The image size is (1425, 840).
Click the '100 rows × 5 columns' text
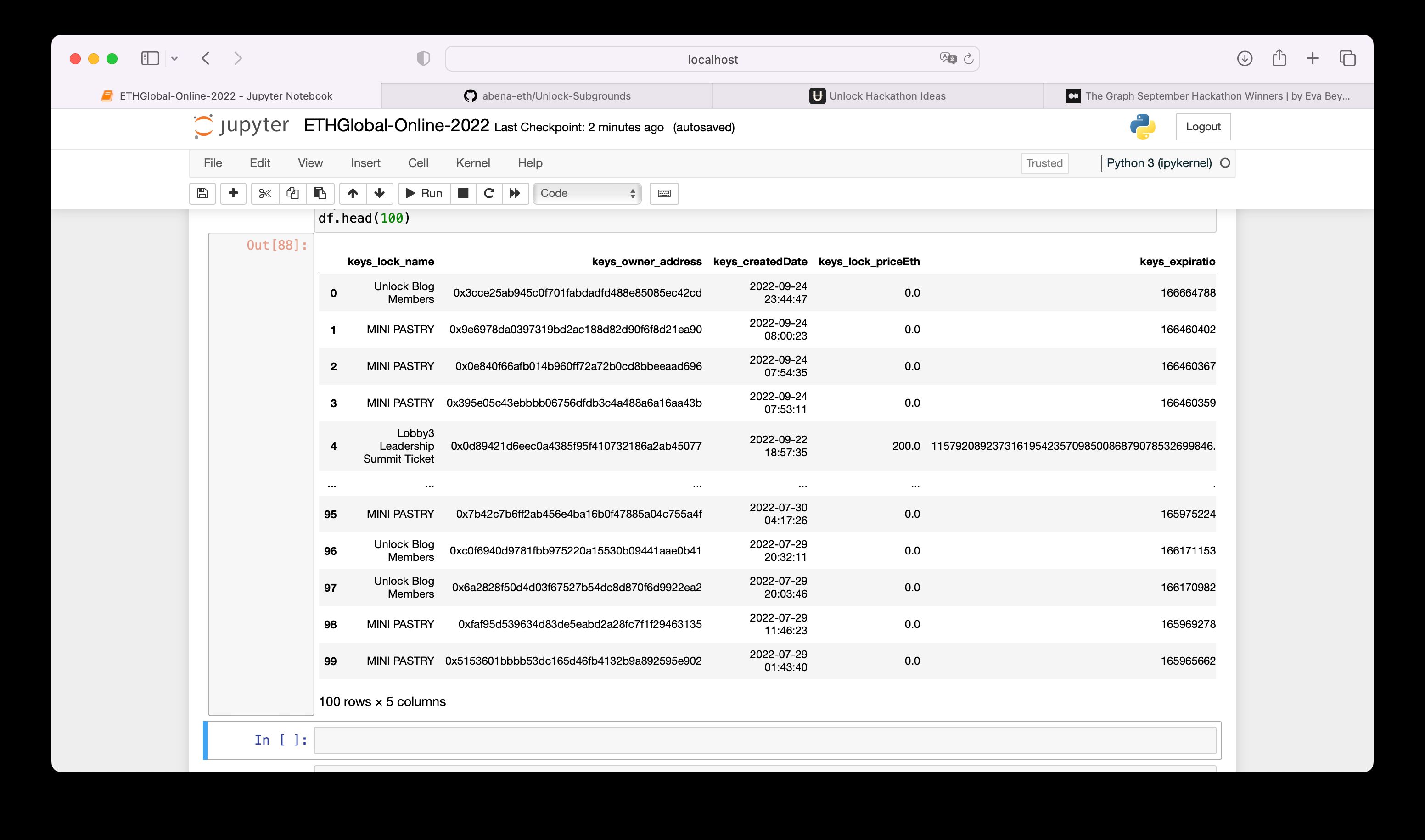[x=382, y=702]
